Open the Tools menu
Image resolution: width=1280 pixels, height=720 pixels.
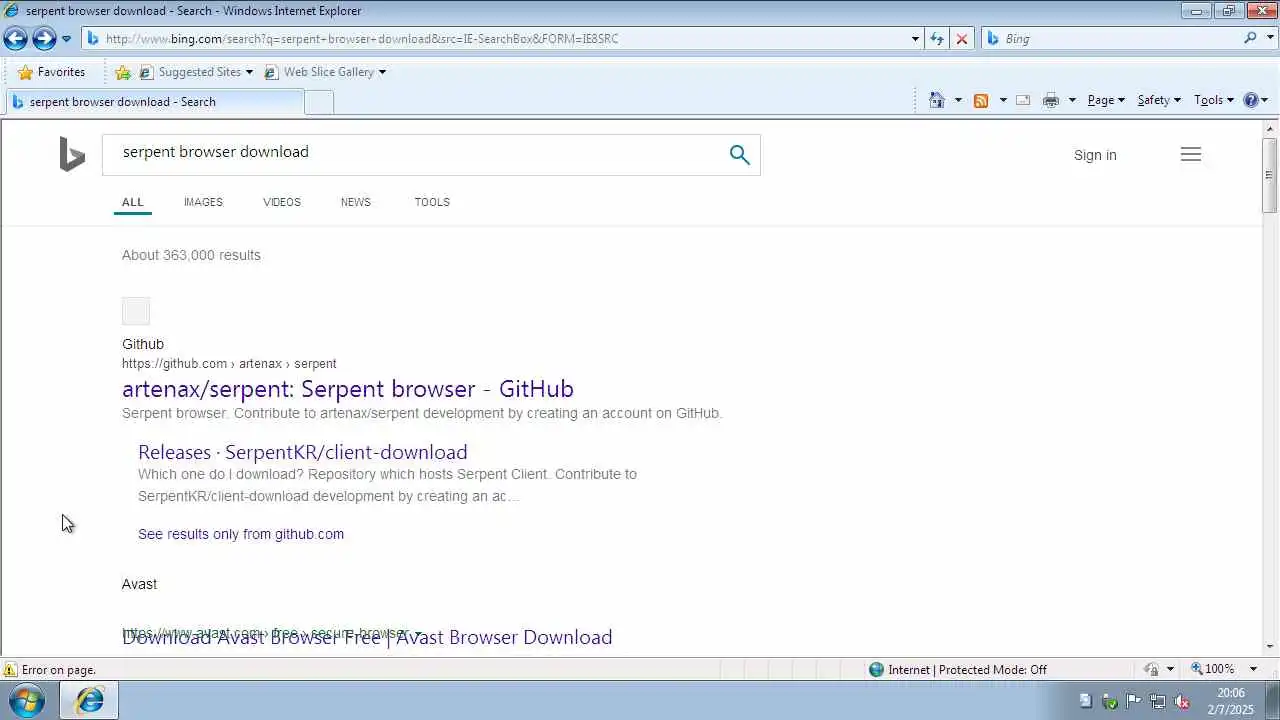(1214, 100)
